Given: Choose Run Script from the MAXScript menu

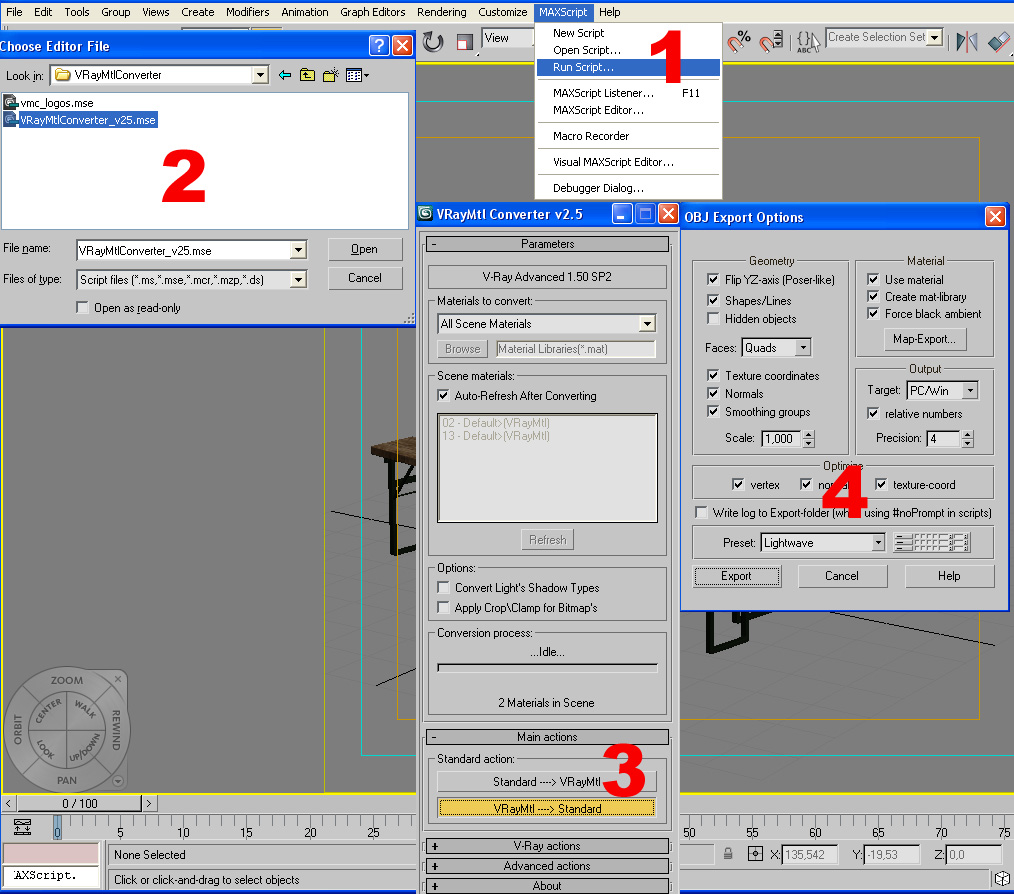Looking at the screenshot, I should 583,67.
